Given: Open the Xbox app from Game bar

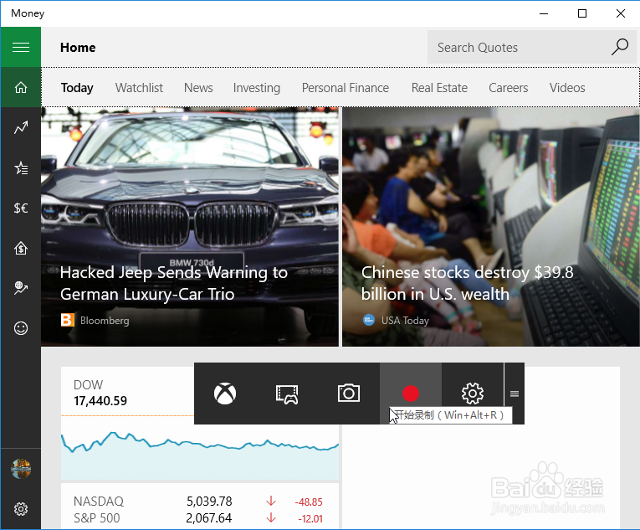Looking at the screenshot, I should (225, 393).
